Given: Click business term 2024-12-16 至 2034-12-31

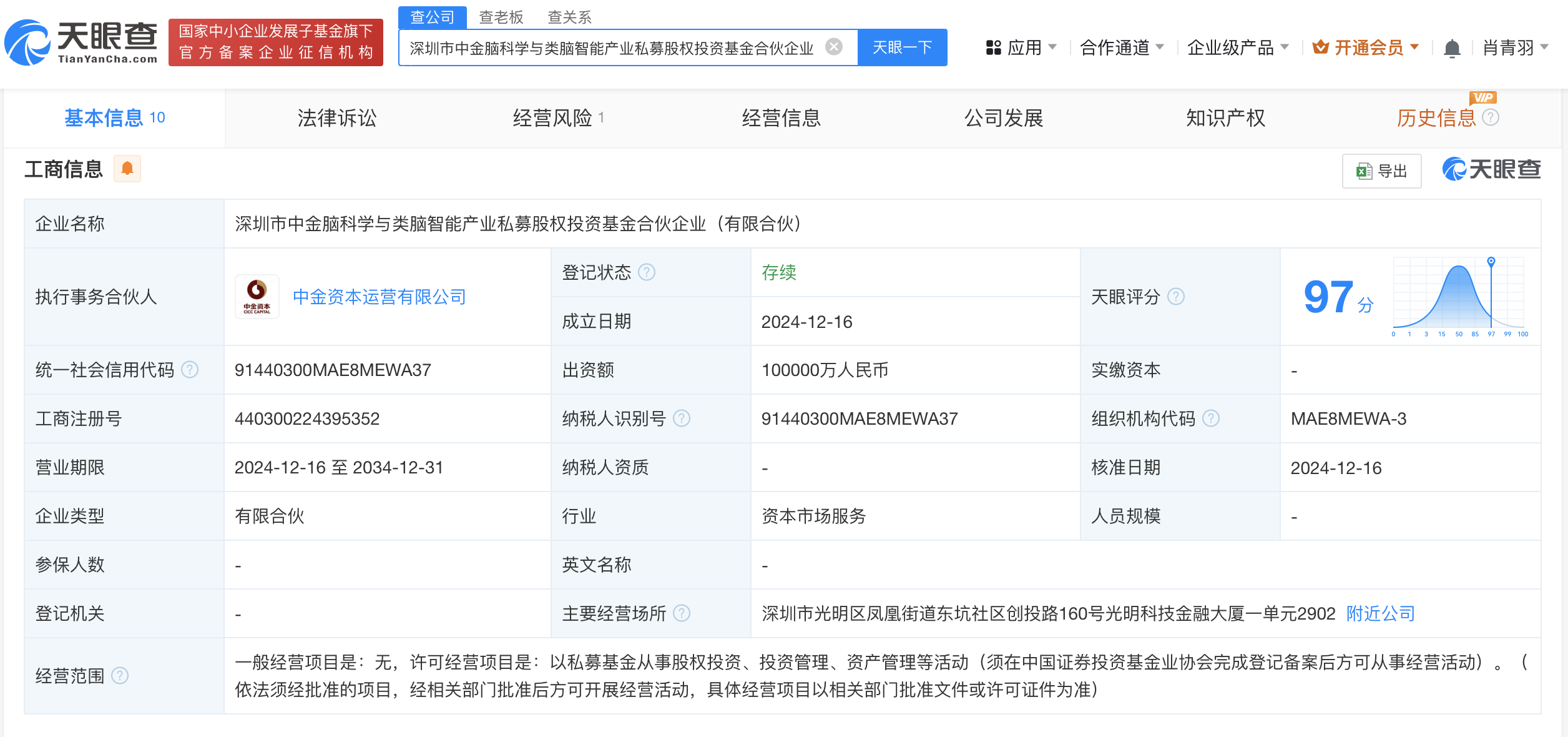Looking at the screenshot, I should coord(339,467).
